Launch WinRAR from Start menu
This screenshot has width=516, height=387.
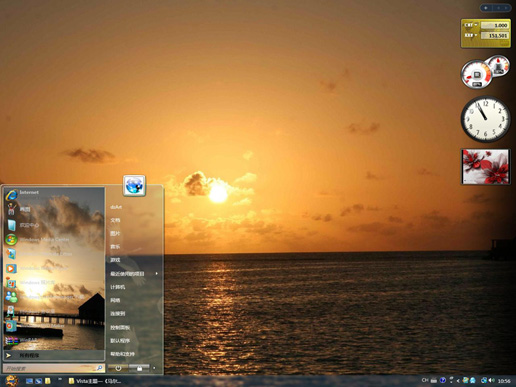pos(53,340)
